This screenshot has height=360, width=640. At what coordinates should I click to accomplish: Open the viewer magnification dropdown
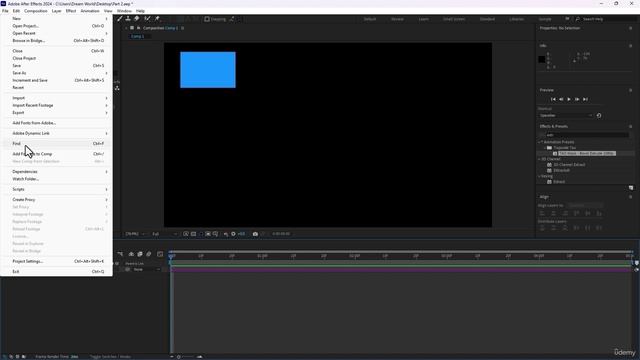coord(135,234)
